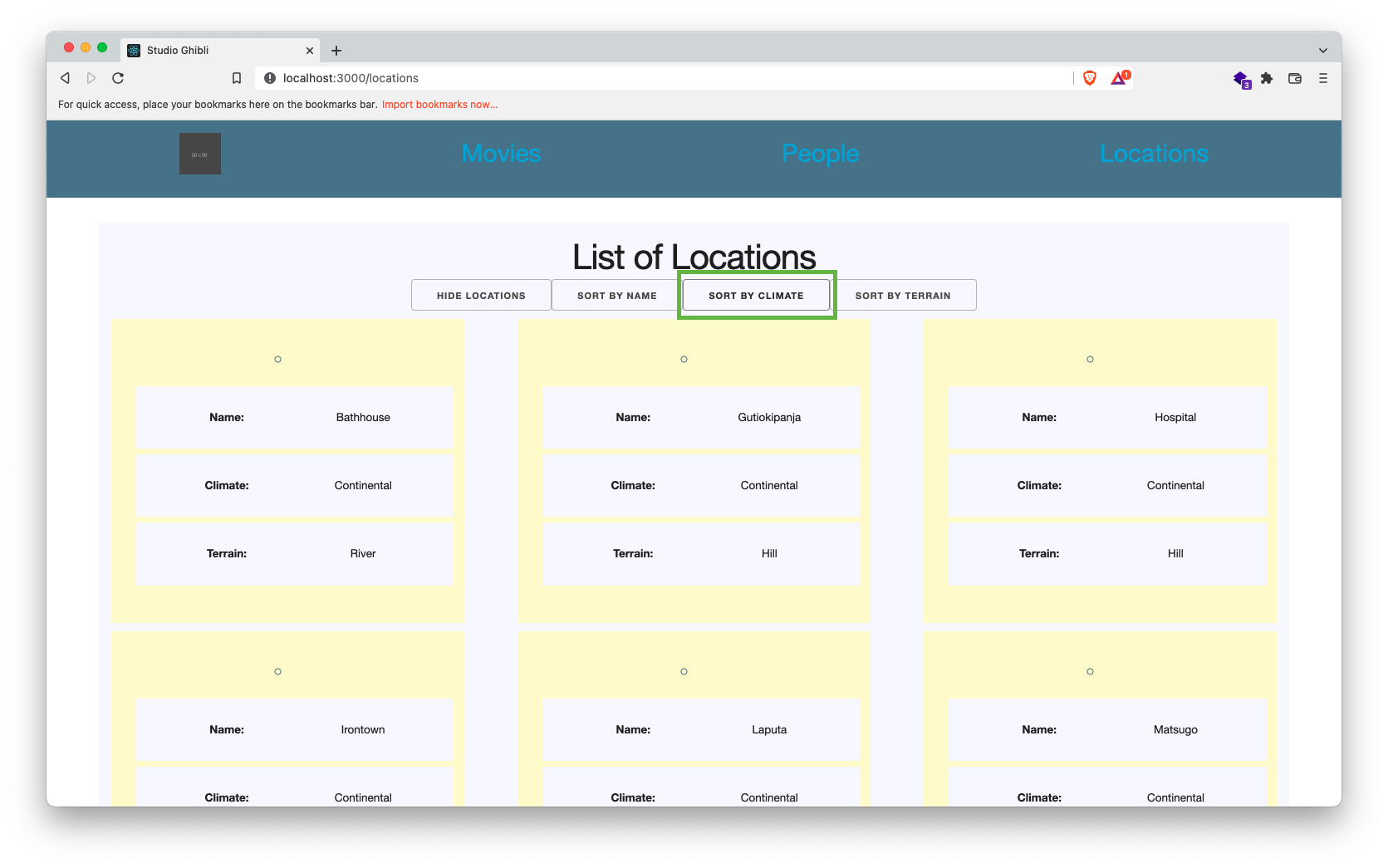Open the Brave Wallet icon
This screenshot has width=1388, height=868.
pos(1295,78)
